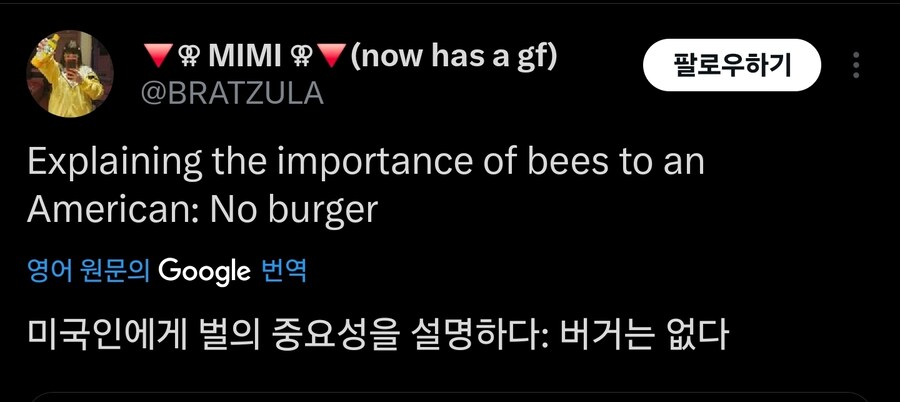The height and width of the screenshot is (402, 900).
Task: Open the three-dot more options menu
Action: [856, 66]
